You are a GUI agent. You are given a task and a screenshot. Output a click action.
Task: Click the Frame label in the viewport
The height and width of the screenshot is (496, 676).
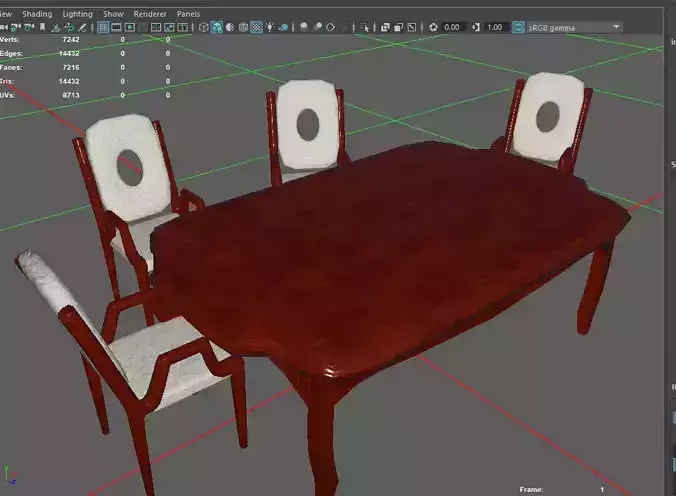pyautogui.click(x=531, y=490)
